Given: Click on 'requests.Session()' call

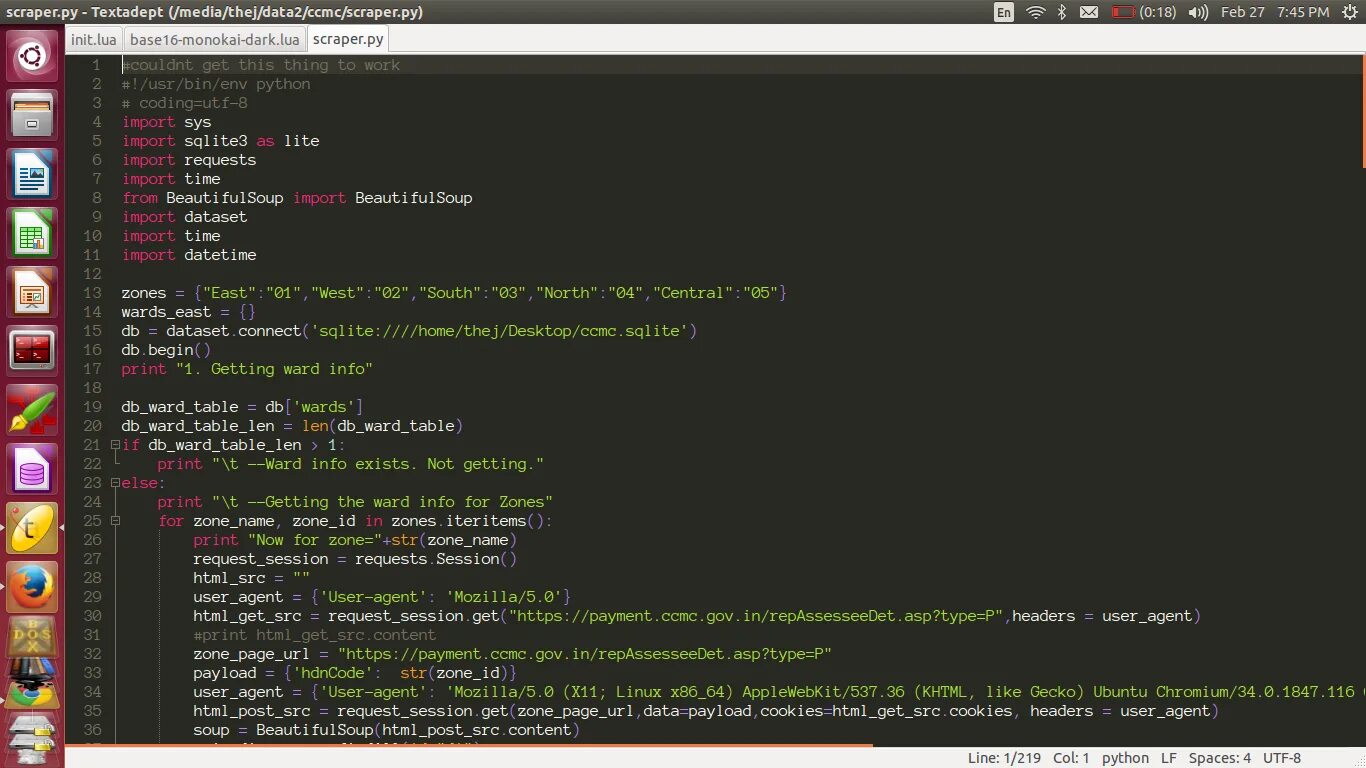Looking at the screenshot, I should pyautogui.click(x=436, y=559).
